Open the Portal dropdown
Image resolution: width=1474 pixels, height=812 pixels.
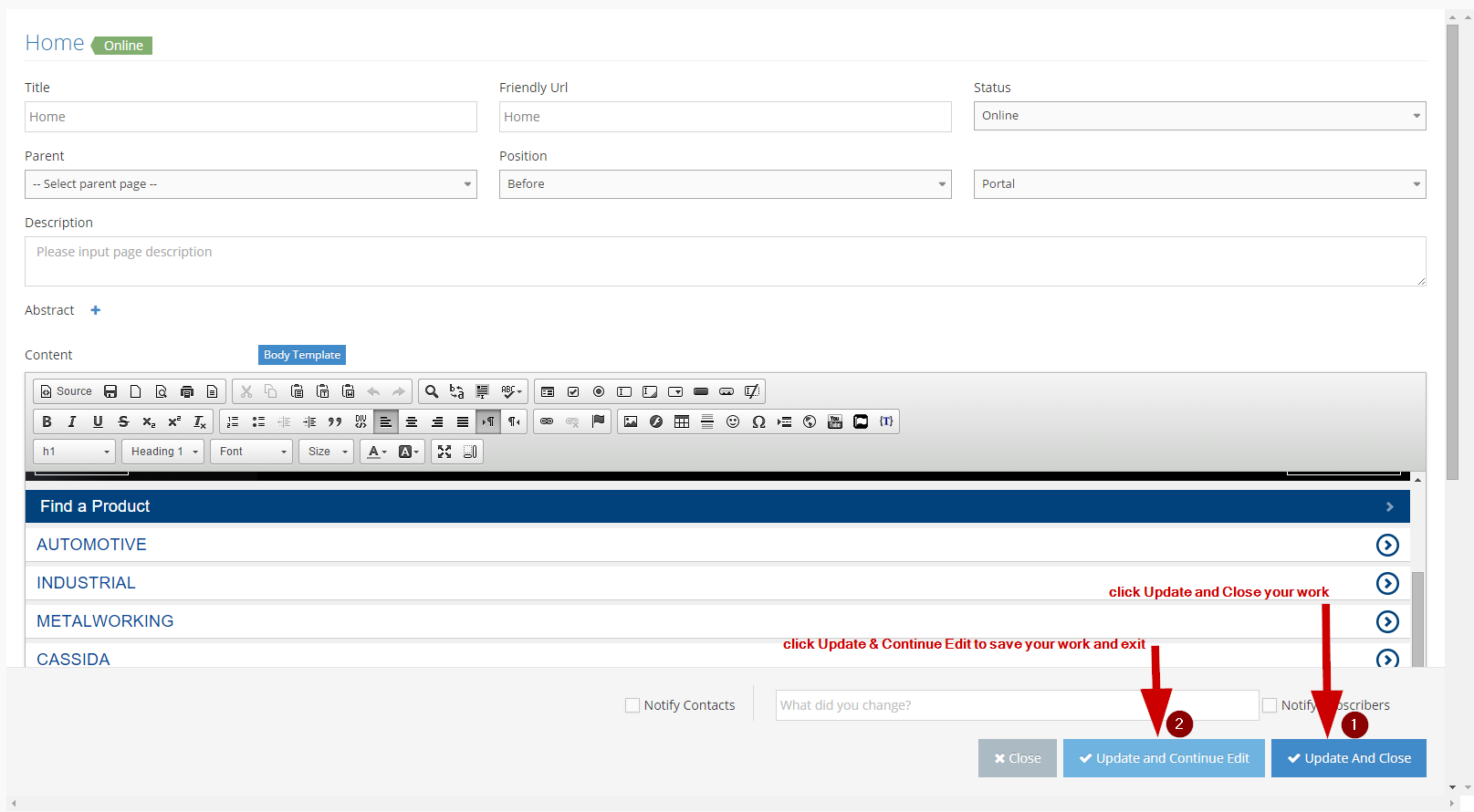coord(1199,184)
